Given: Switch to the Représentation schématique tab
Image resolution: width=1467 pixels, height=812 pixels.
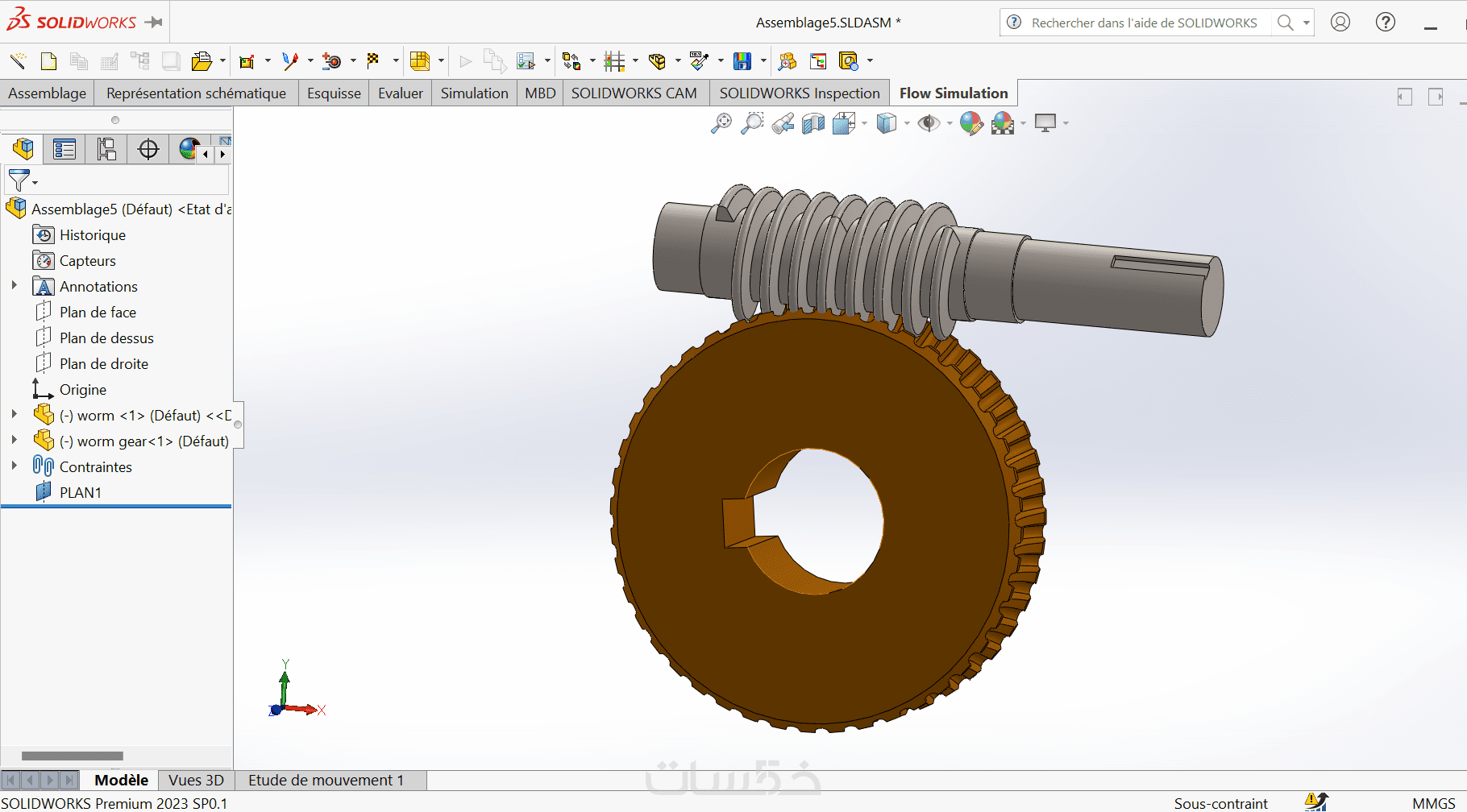Looking at the screenshot, I should click(x=196, y=93).
